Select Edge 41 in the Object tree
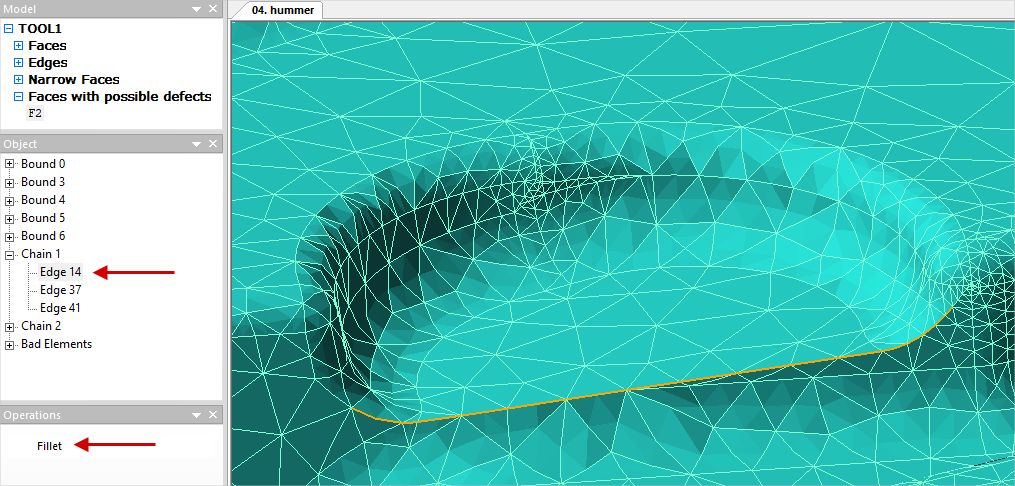 pyautogui.click(x=60, y=308)
